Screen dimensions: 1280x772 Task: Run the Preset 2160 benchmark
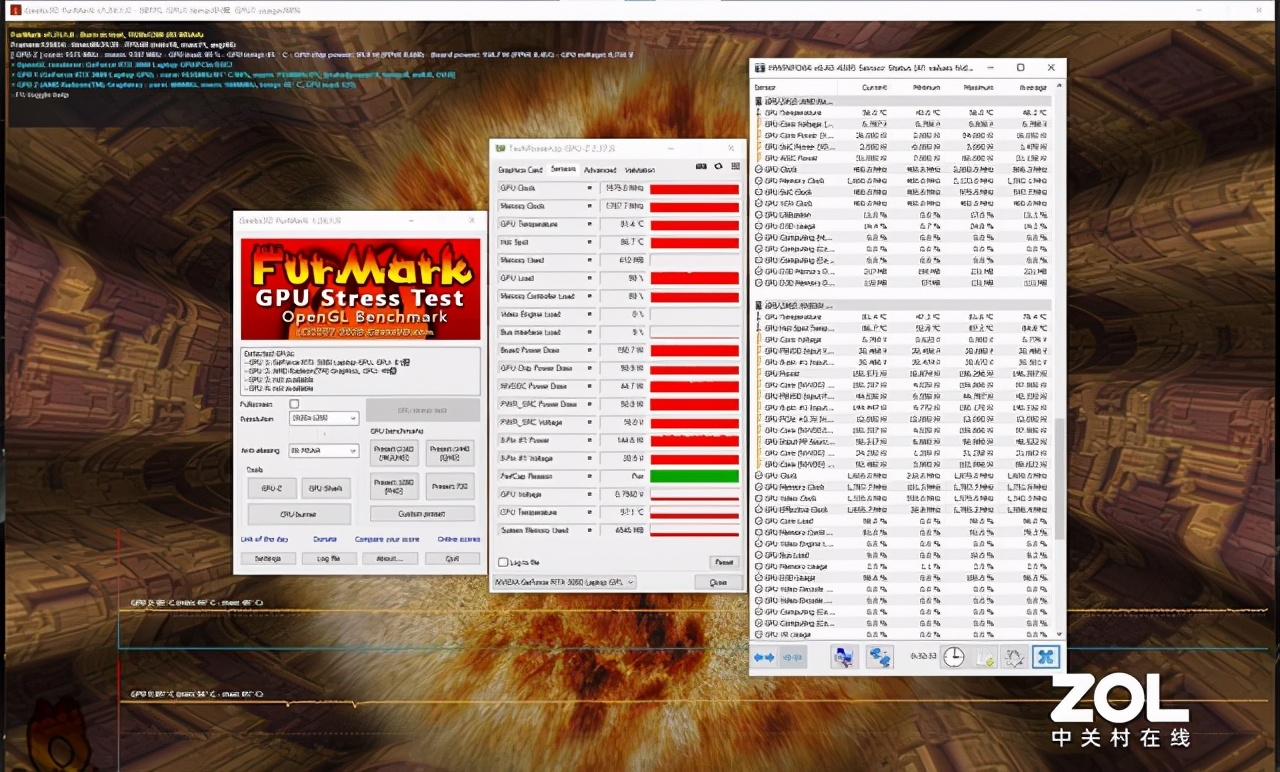pyautogui.click(x=394, y=453)
